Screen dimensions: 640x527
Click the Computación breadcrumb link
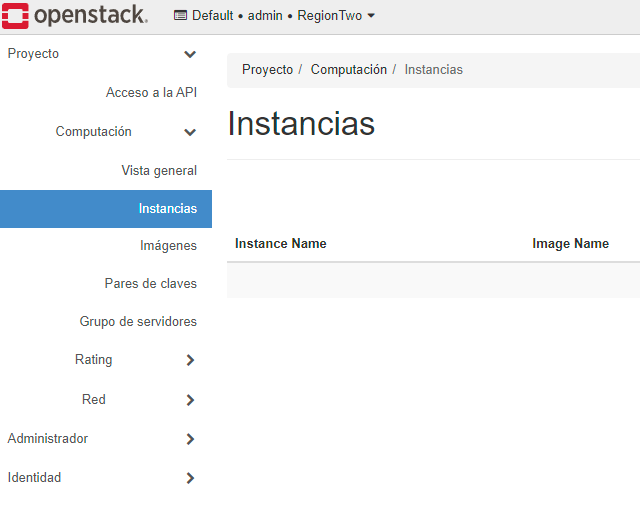349,69
